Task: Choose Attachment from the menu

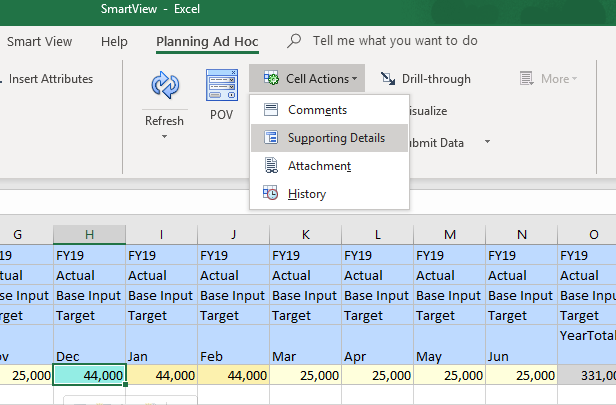Action: click(329, 166)
